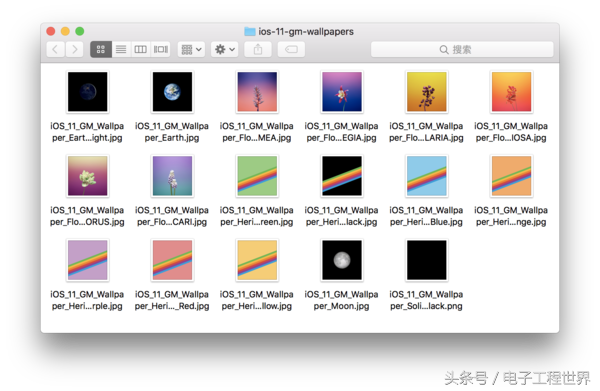Select the Heritage blue stripe thumbnail
The image size is (600, 391).
(x=427, y=176)
